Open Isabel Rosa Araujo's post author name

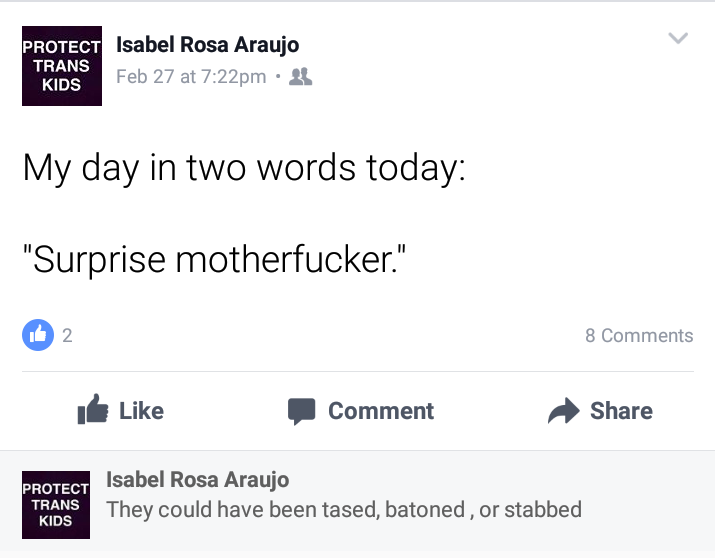point(207,45)
